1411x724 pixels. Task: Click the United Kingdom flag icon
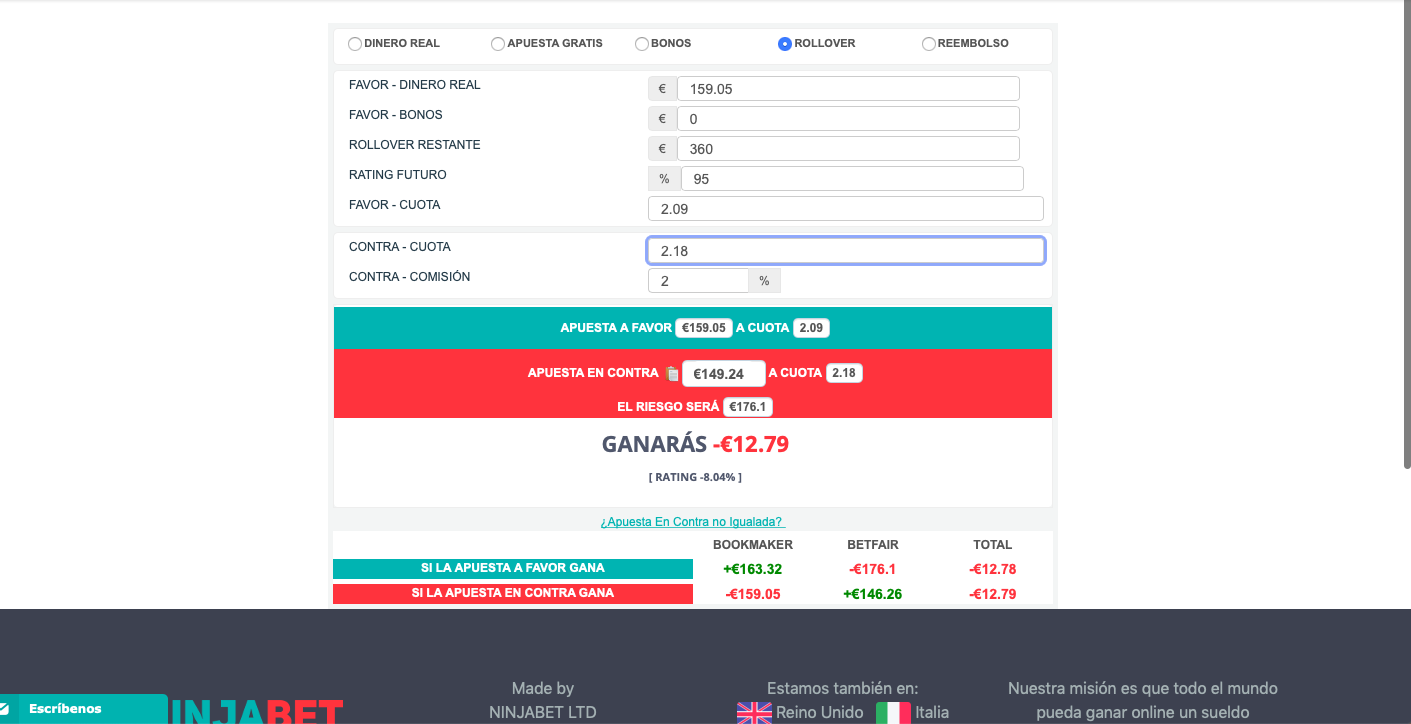pyautogui.click(x=754, y=713)
